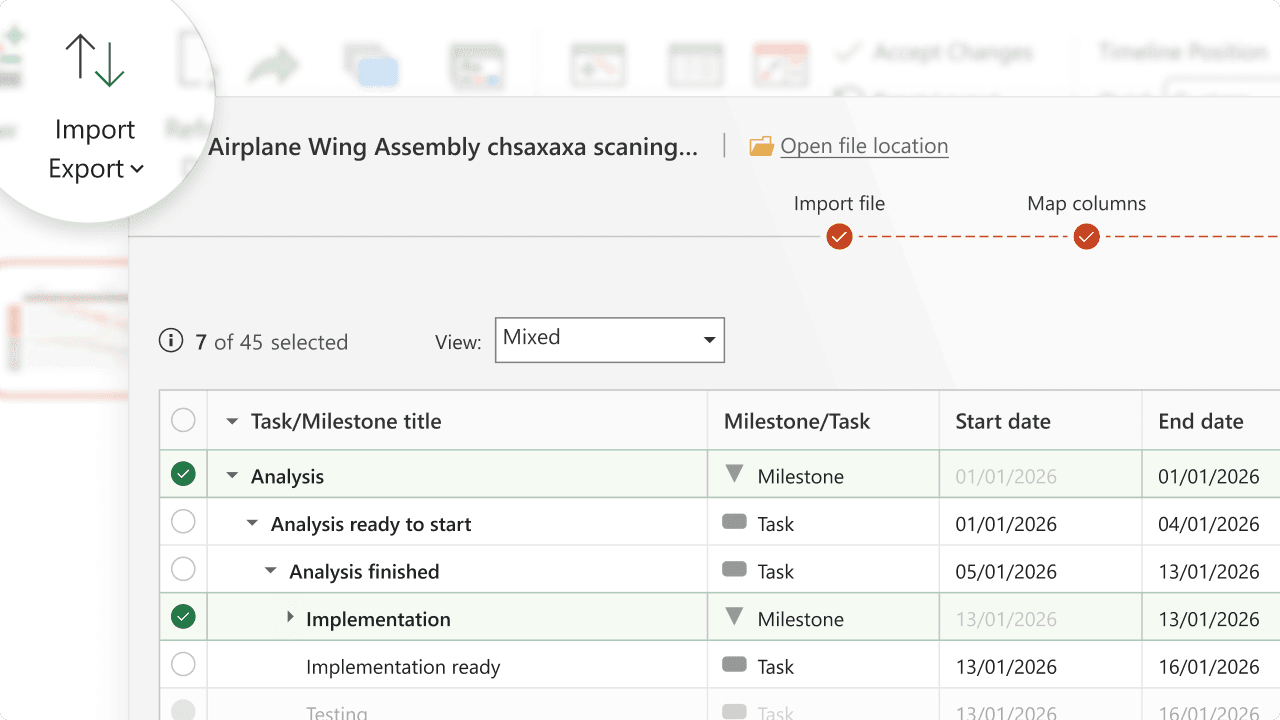Click the Airplane Wing Assembly file title
Screen dimensions: 1280x720
[453, 147]
